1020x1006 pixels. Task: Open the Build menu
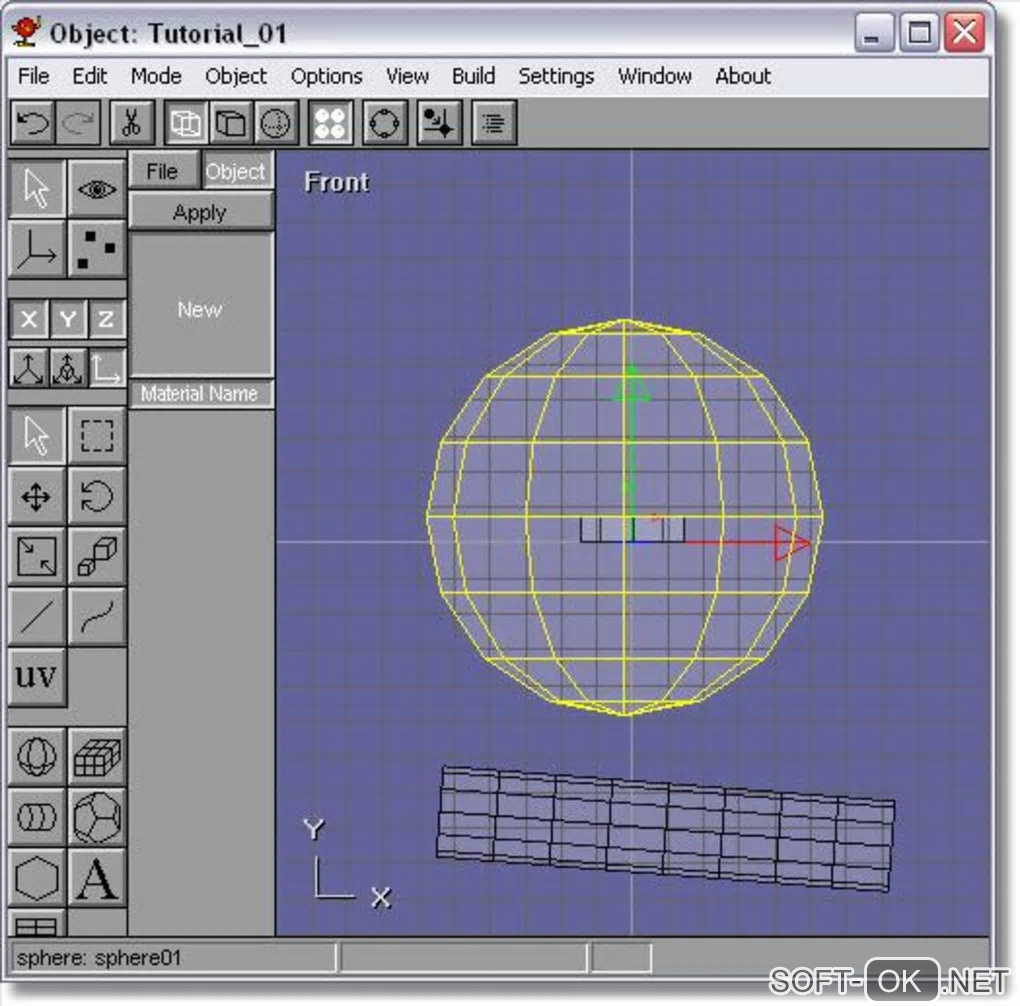[474, 76]
